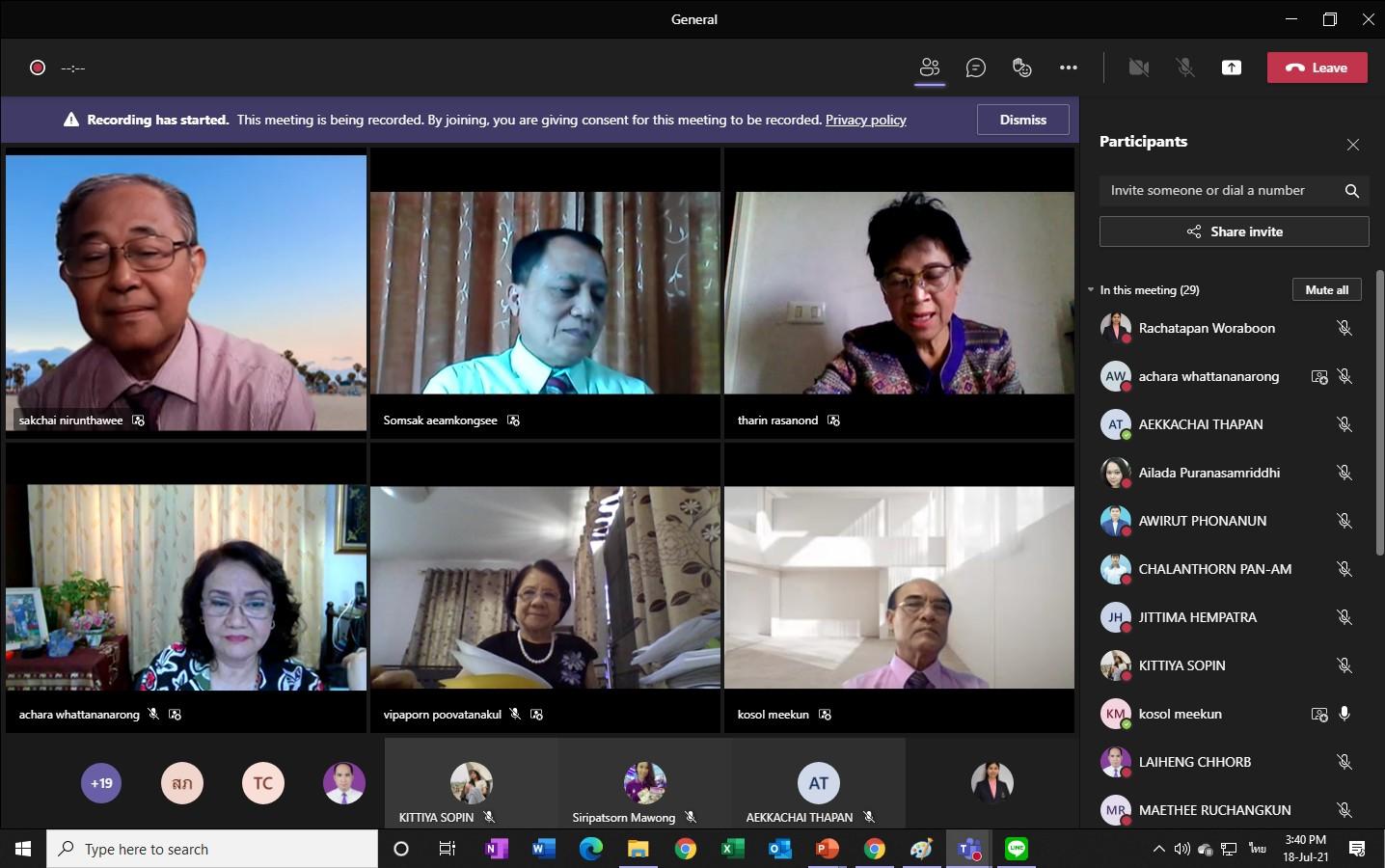Click the TC participant avatar
Viewport: 1385px width, 868px height.
point(263,783)
